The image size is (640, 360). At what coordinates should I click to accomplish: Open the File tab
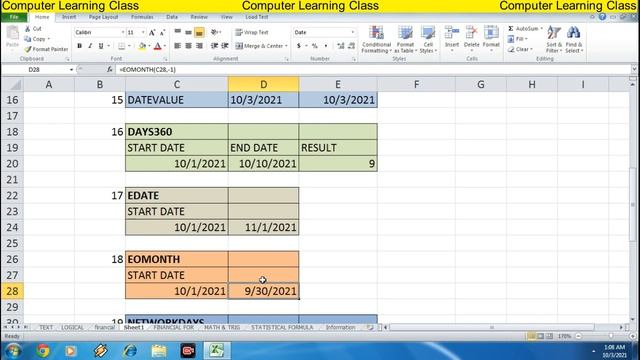pyautogui.click(x=14, y=17)
